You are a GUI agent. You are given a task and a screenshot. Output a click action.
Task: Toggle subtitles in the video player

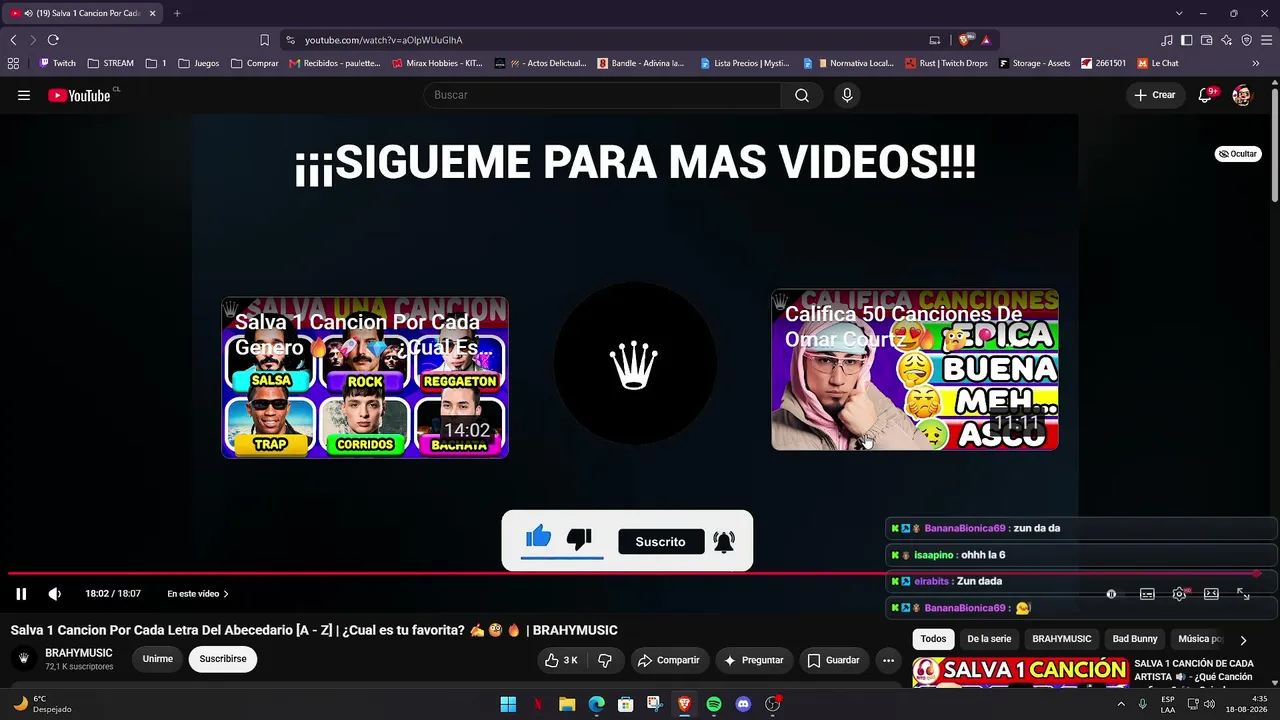[x=1147, y=594]
